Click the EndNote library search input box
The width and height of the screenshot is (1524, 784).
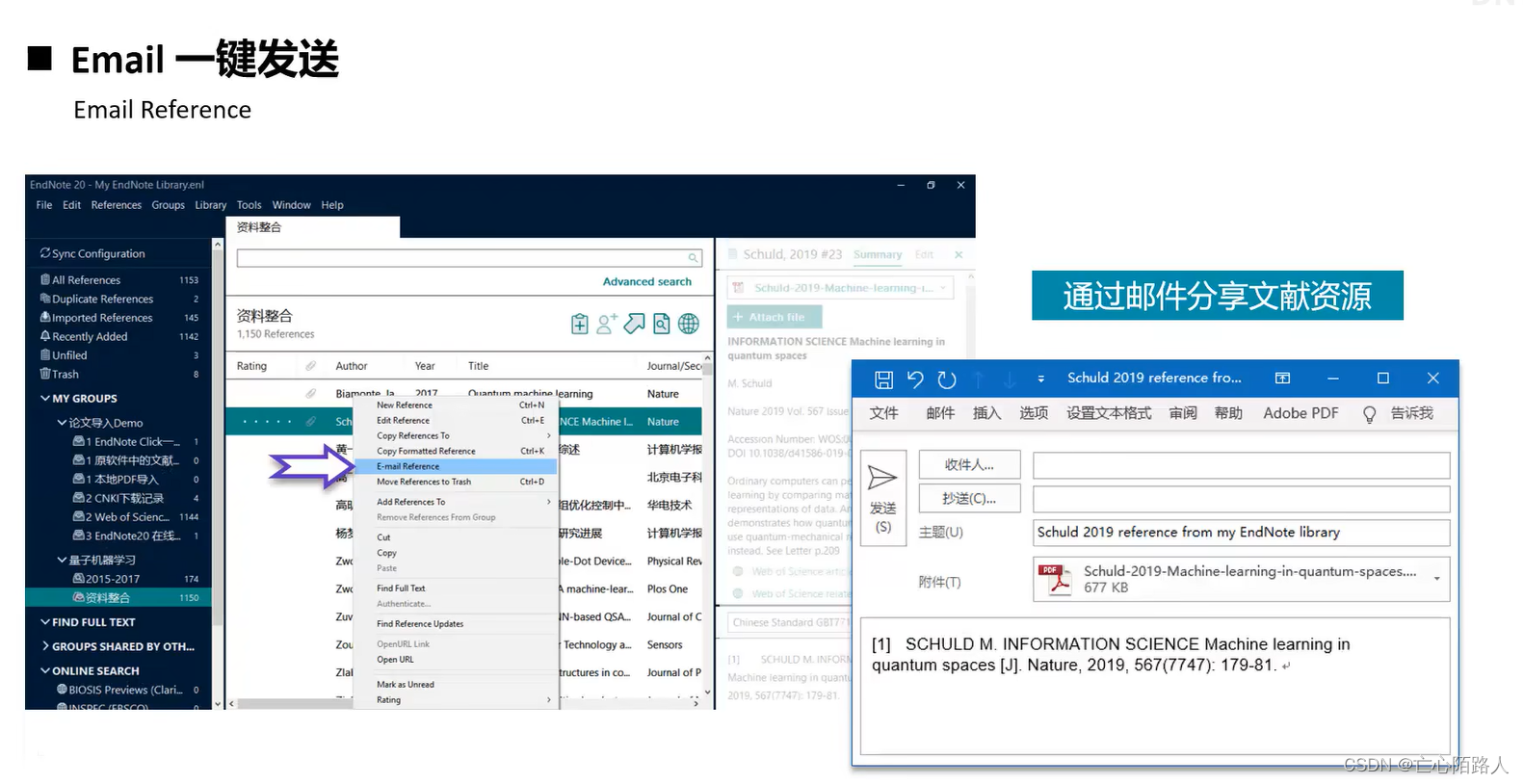(x=469, y=258)
